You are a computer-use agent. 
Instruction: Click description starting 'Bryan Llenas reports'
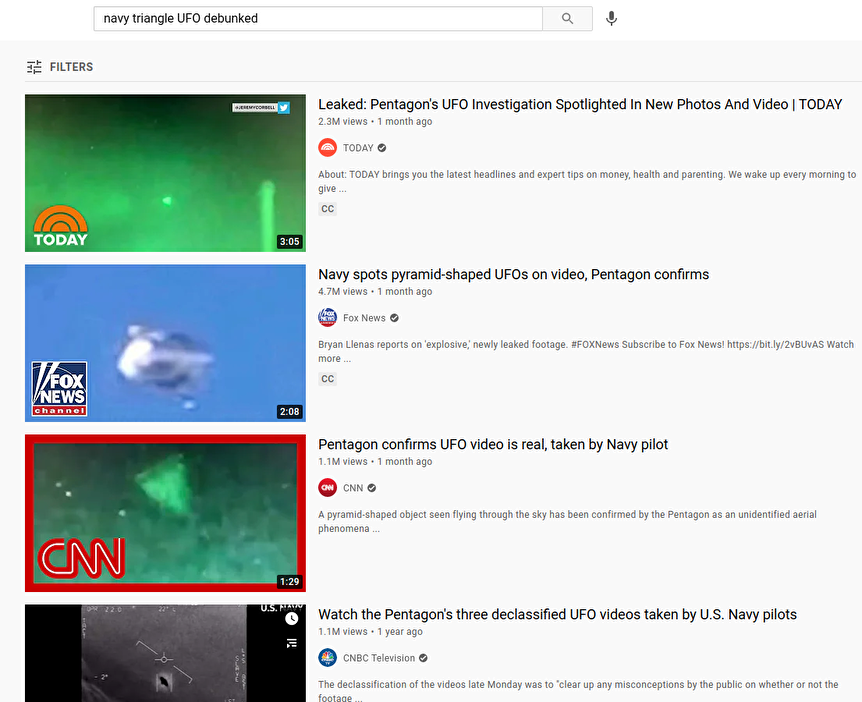(586, 351)
